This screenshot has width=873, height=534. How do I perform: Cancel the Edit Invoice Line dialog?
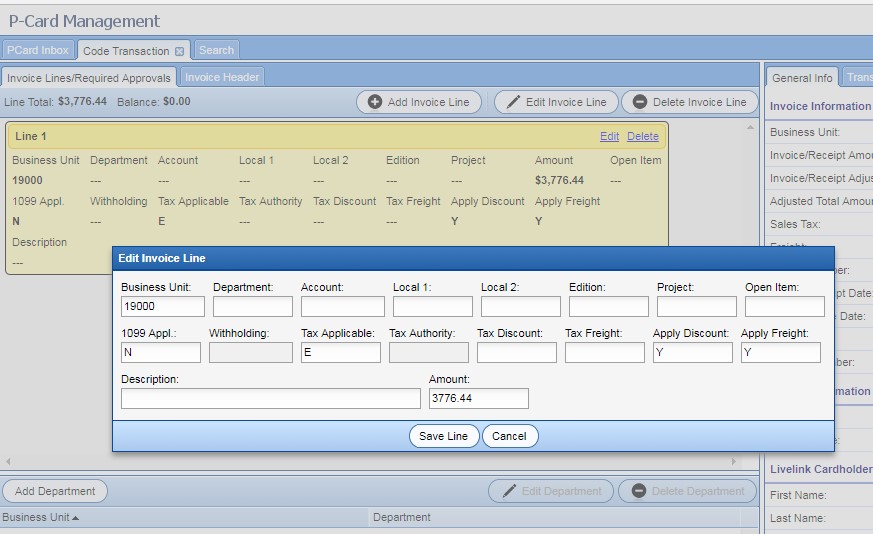(509, 436)
